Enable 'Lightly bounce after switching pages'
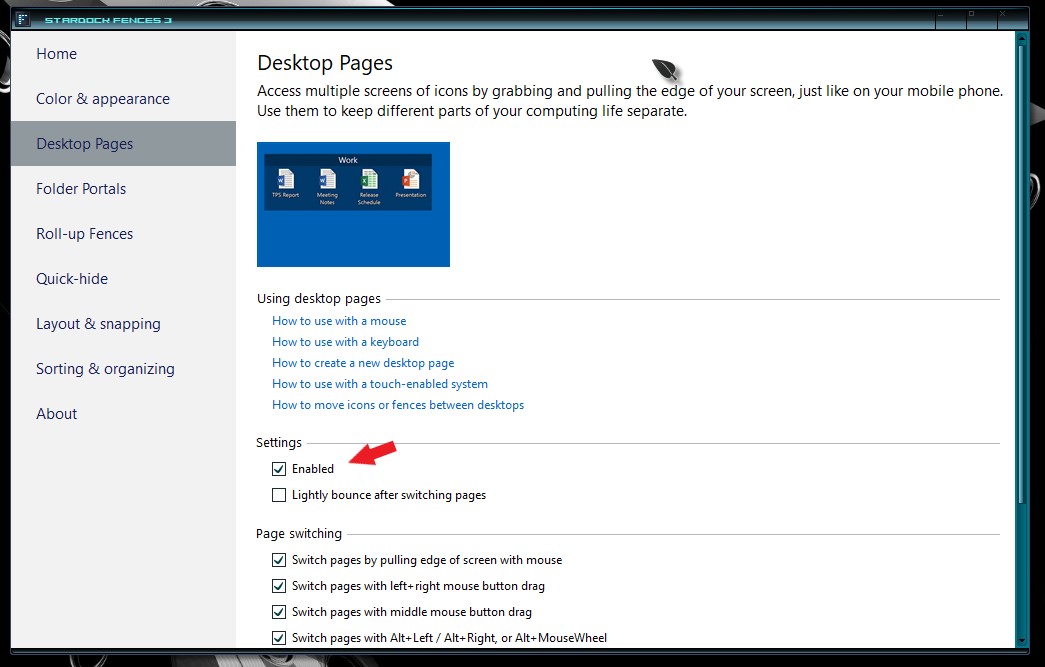 (279, 495)
